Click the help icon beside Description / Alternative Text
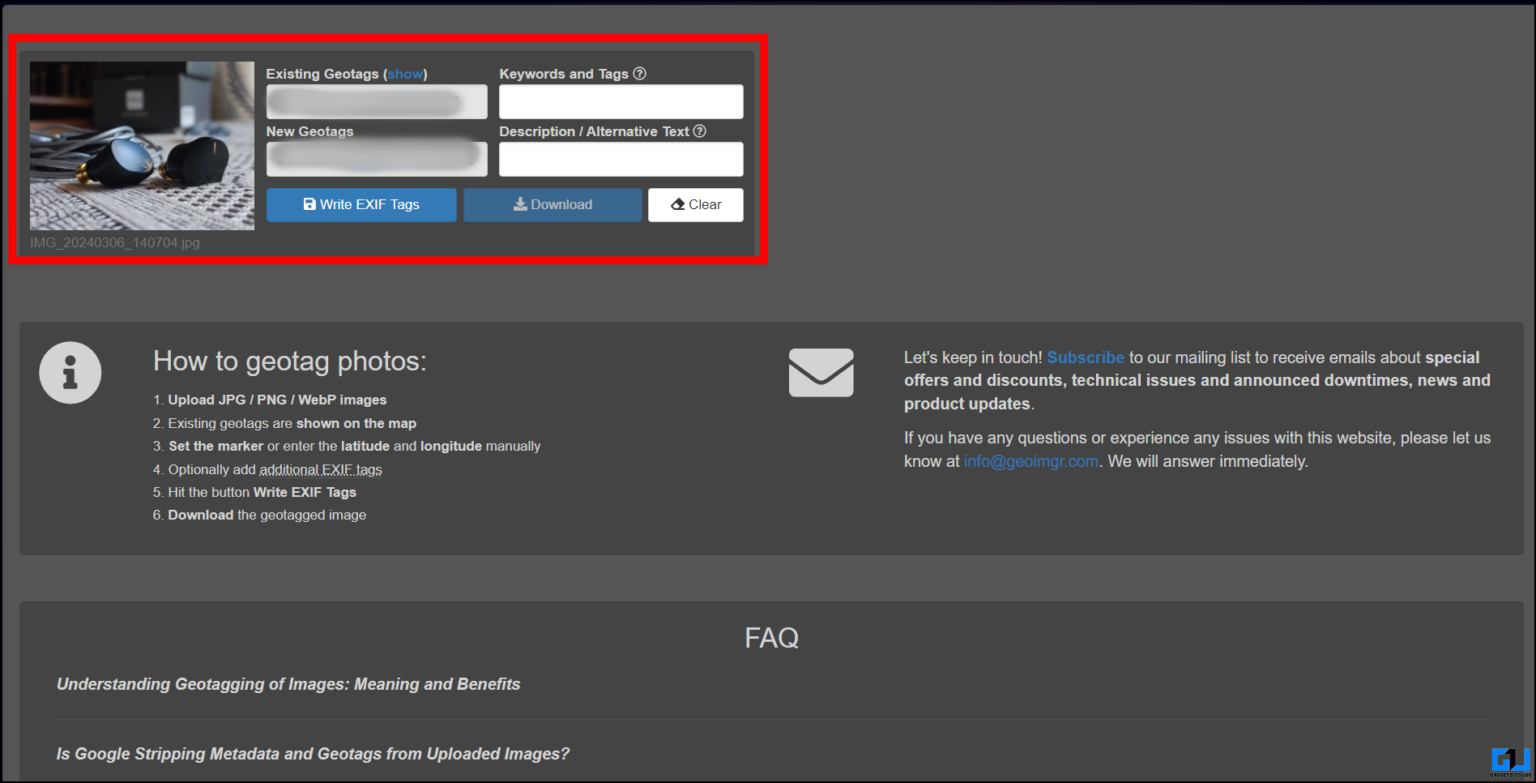Screen dimensions: 1536x783 [700, 131]
